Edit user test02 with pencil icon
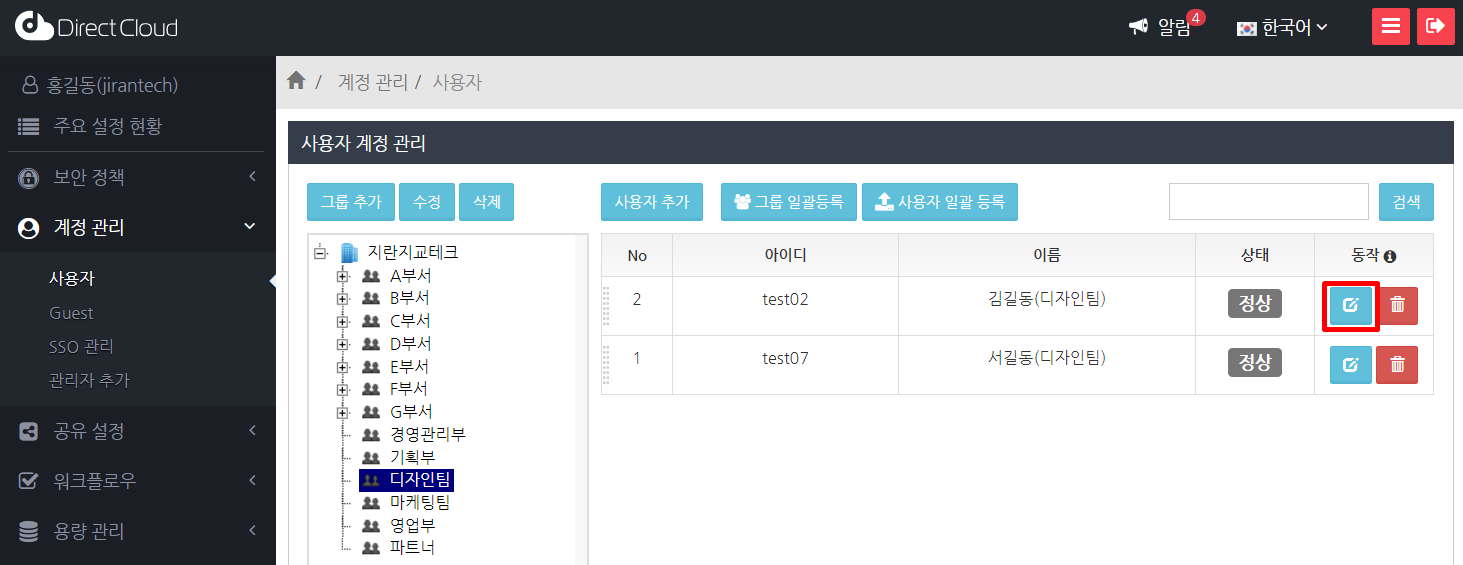The width and height of the screenshot is (1463, 565). tap(1351, 305)
